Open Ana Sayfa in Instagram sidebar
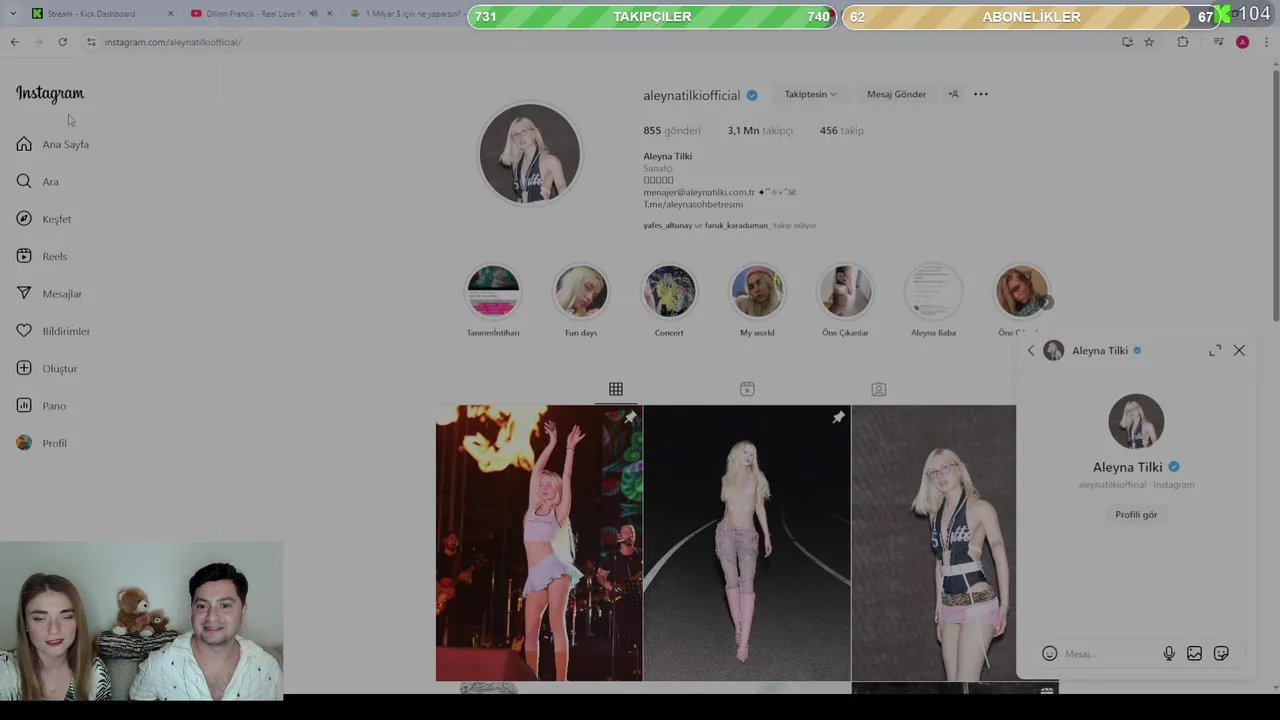 click(53, 144)
